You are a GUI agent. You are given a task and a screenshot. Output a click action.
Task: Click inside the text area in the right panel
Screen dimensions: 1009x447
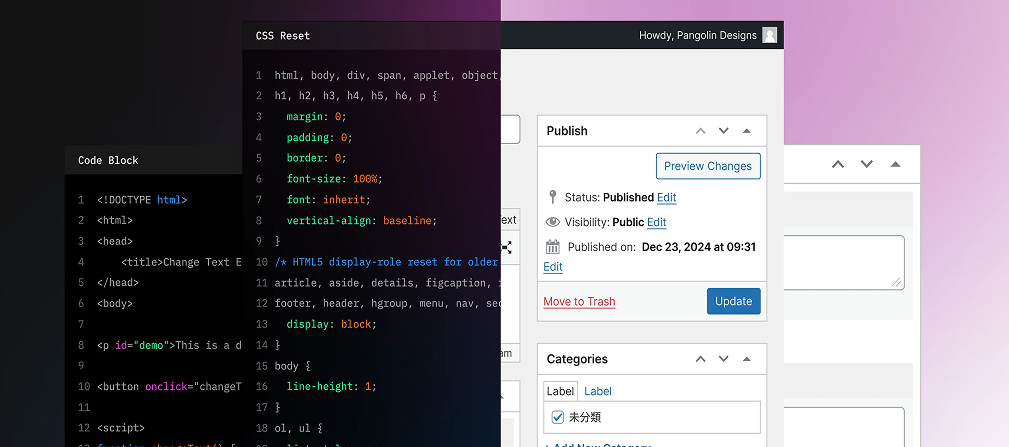click(x=845, y=262)
